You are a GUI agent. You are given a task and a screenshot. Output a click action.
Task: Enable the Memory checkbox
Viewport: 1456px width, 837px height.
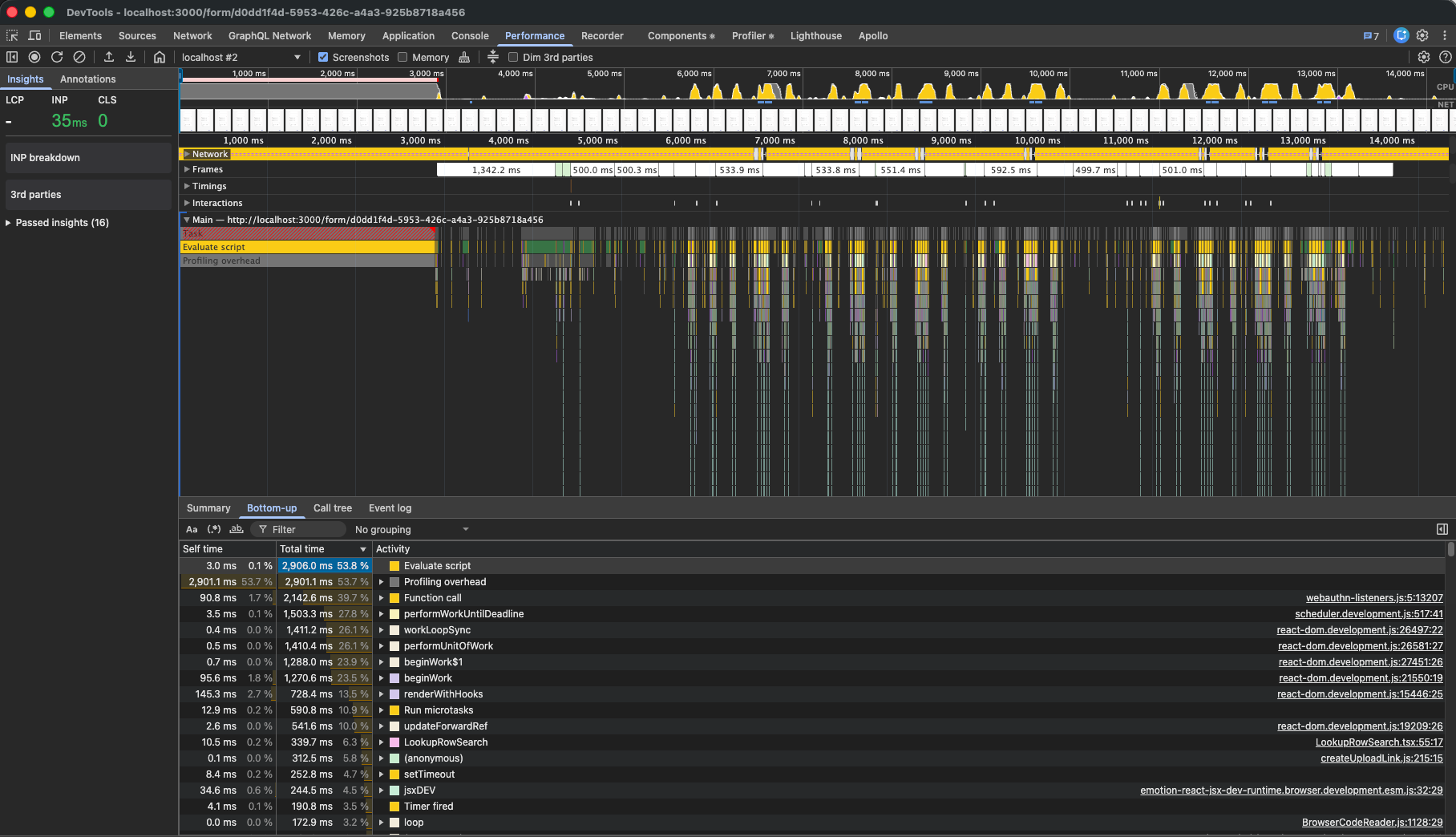[402, 57]
